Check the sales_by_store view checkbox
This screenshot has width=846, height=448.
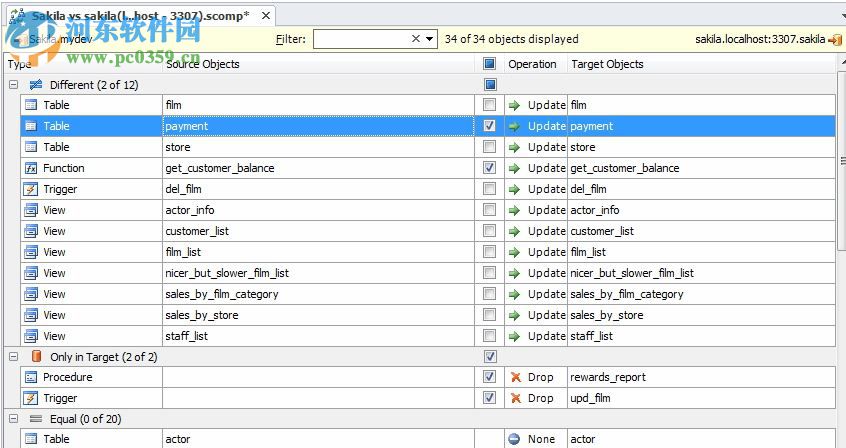click(x=489, y=315)
